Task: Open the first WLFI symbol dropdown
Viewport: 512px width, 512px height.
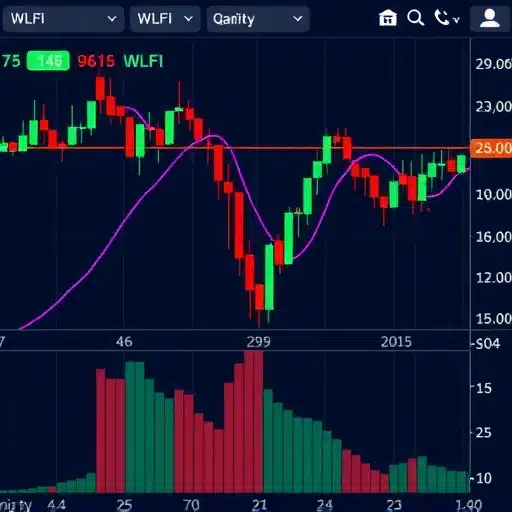Action: [x=63, y=19]
